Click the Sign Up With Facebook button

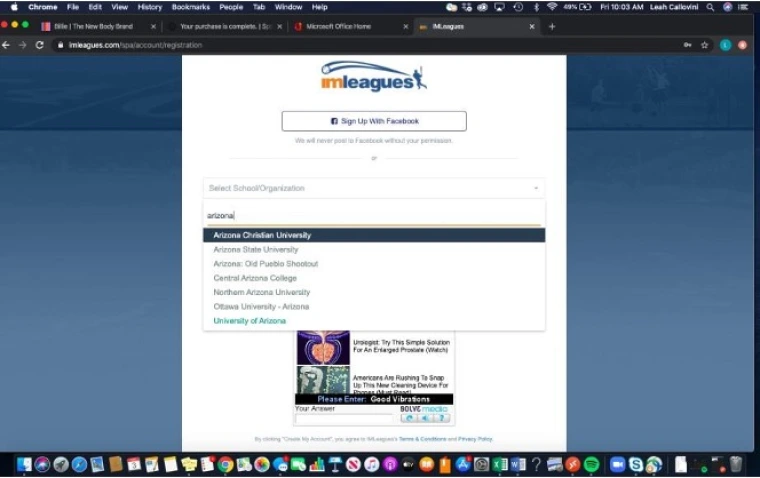(374, 121)
